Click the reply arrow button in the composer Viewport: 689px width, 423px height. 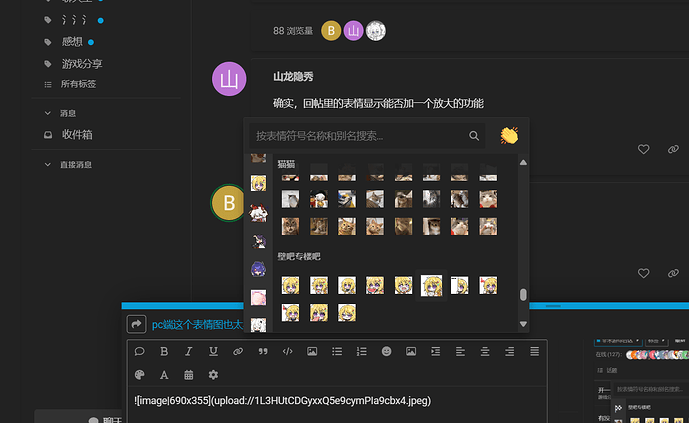point(136,324)
